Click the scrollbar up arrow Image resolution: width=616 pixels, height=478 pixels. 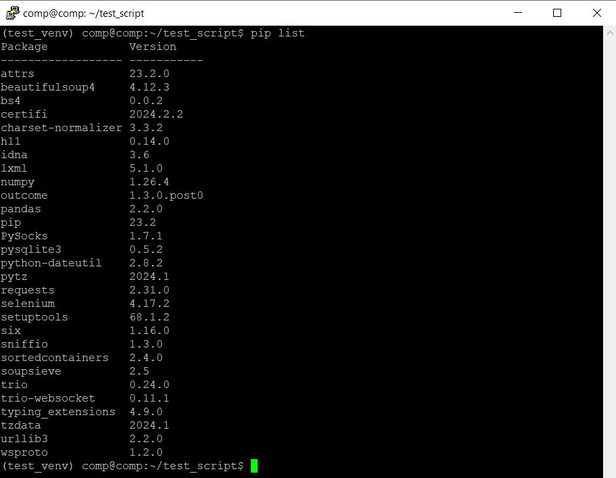point(610,33)
